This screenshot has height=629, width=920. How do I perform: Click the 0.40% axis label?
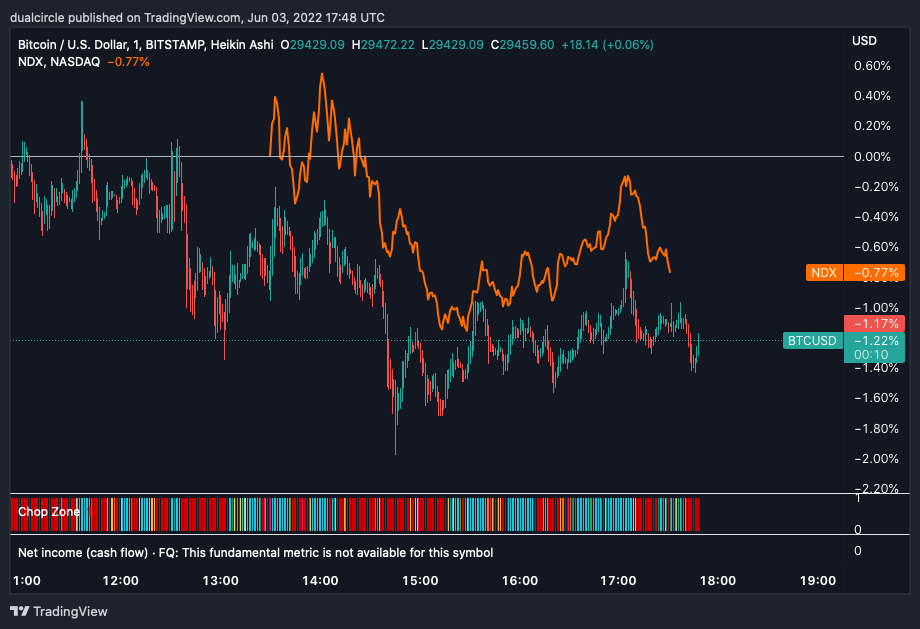coord(872,96)
